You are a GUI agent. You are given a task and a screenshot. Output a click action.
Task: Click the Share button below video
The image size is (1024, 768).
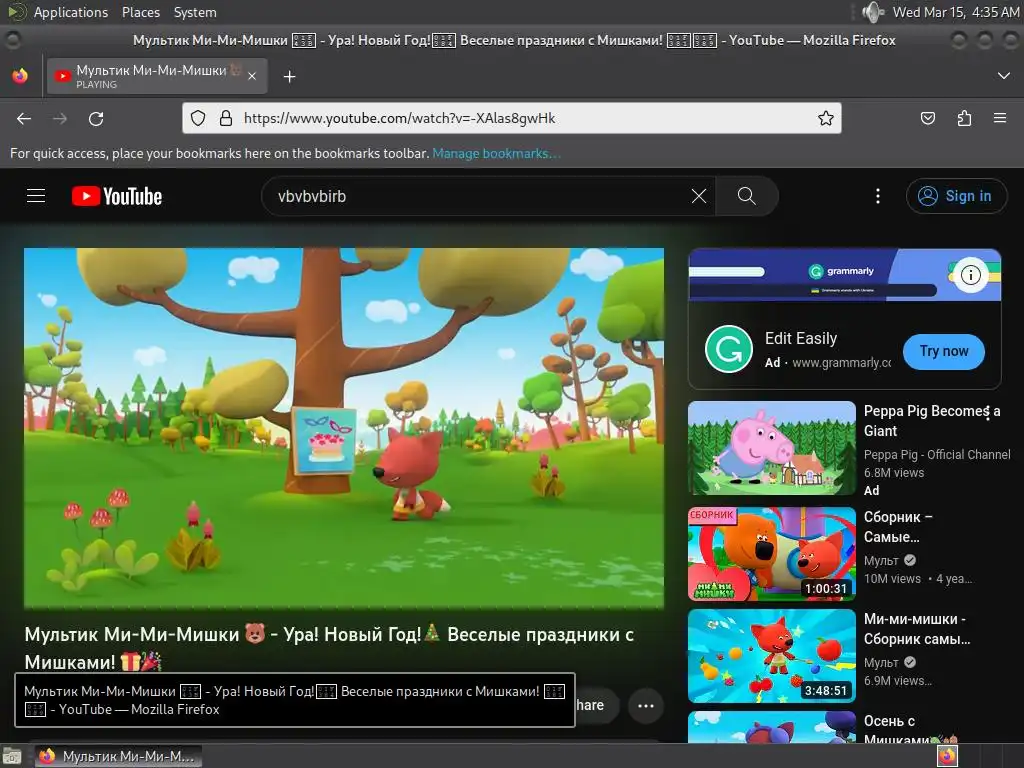[x=596, y=705]
